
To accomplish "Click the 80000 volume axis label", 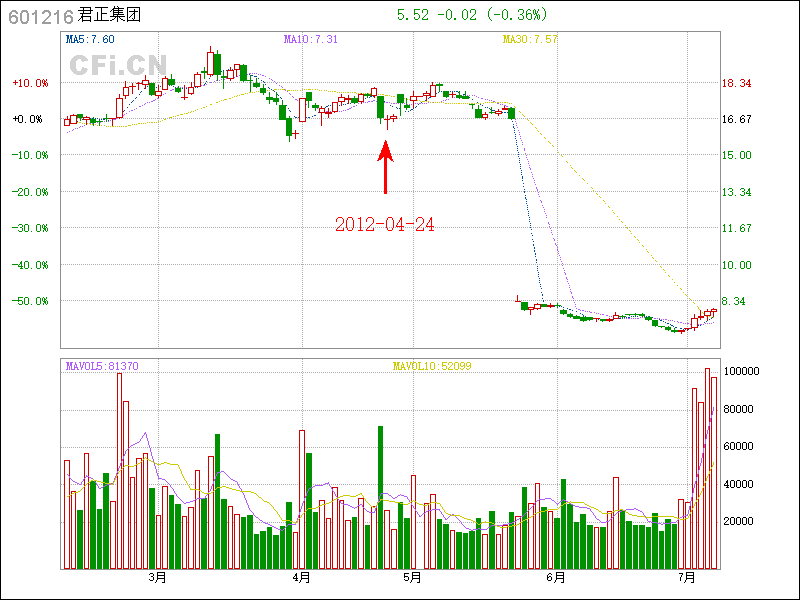I will (x=739, y=409).
